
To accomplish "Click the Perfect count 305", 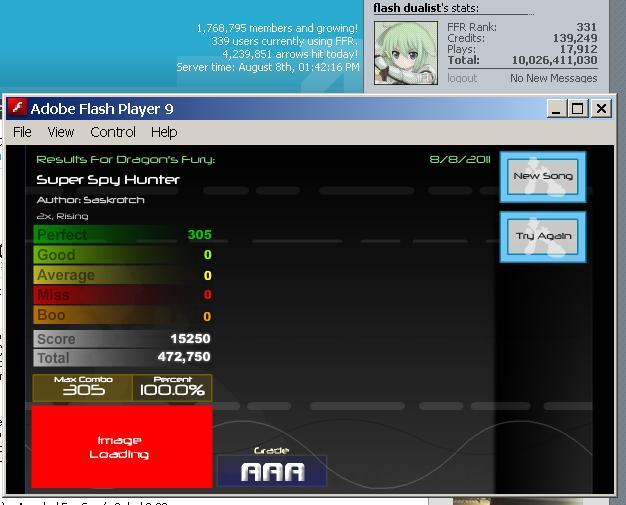I will pyautogui.click(x=200, y=234).
